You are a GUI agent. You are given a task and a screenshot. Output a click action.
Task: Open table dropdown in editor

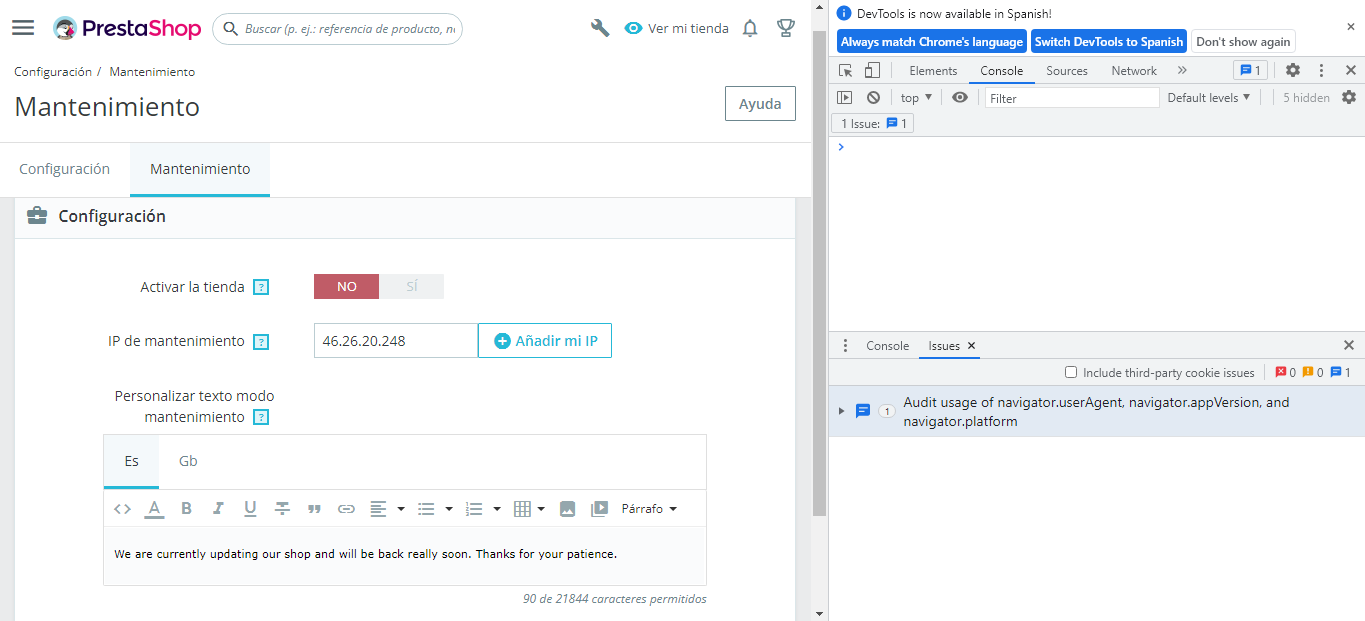(x=529, y=509)
